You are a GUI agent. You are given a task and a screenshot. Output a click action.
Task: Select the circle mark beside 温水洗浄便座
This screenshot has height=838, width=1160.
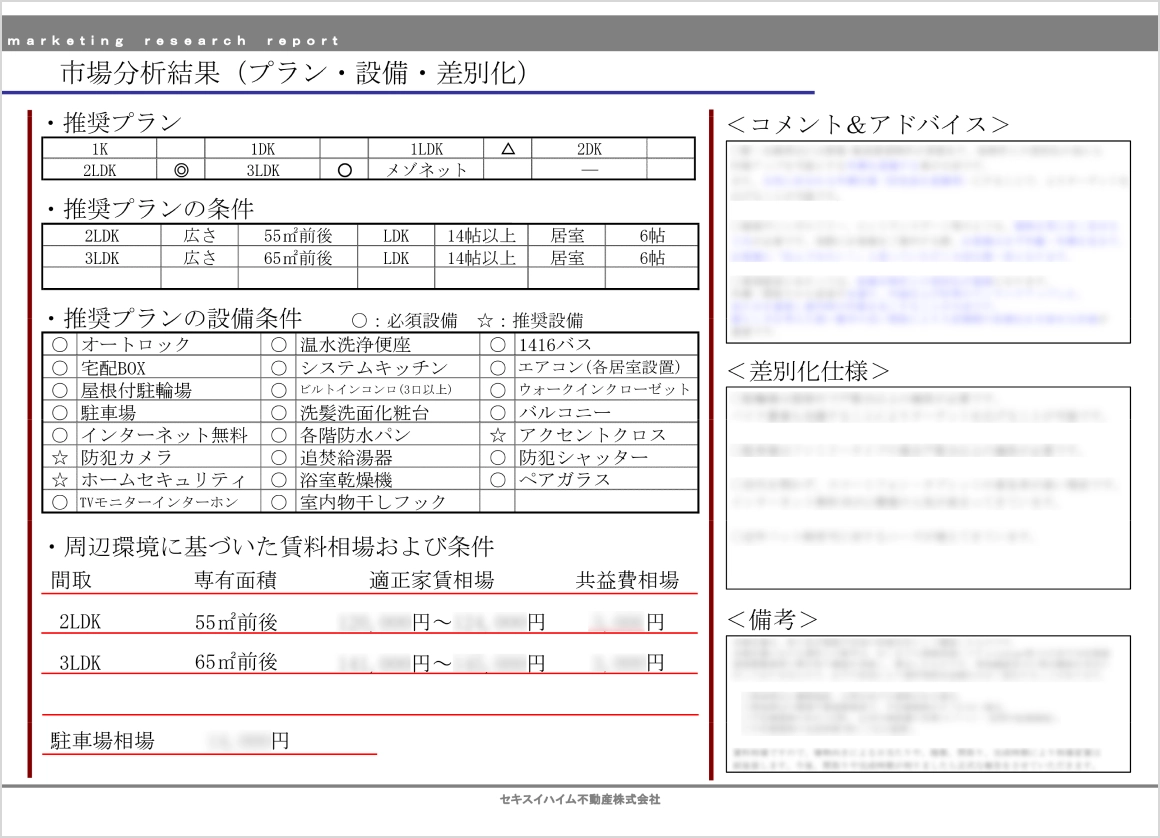[x=279, y=345]
